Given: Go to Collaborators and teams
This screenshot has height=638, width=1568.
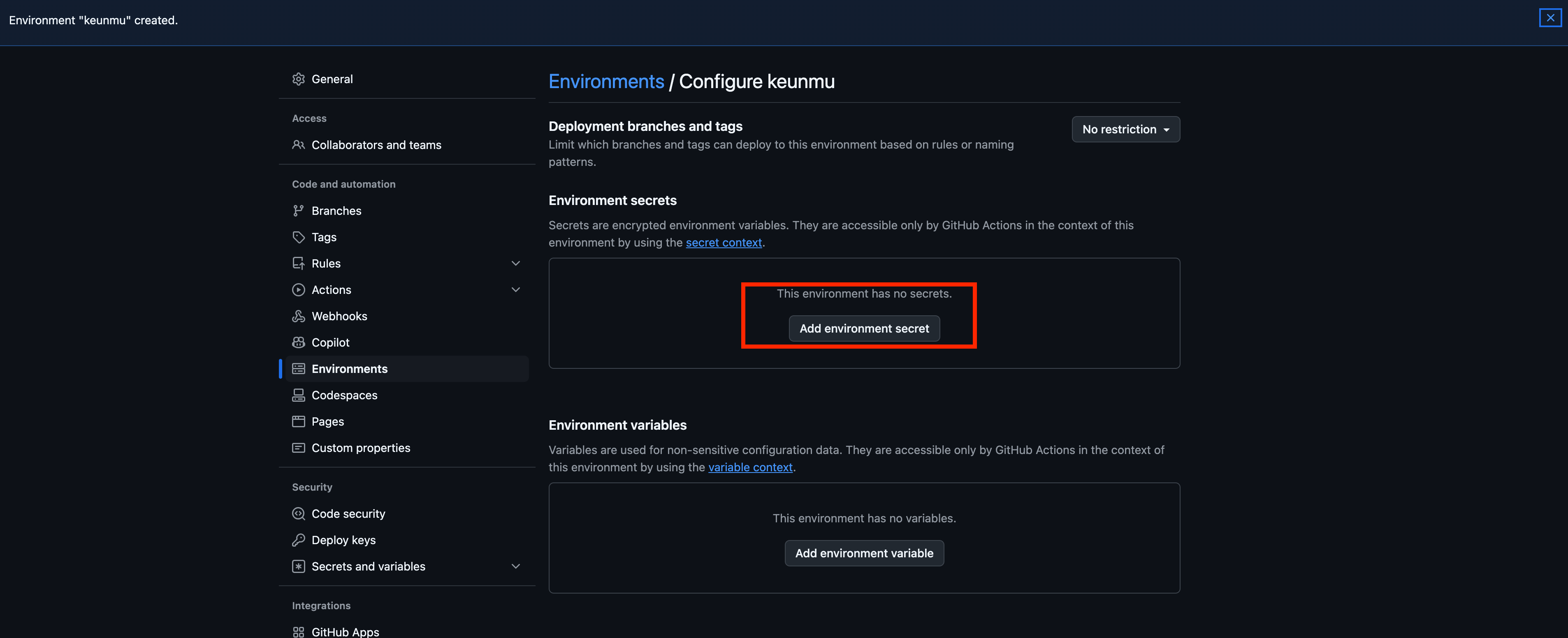Looking at the screenshot, I should coord(407,145).
